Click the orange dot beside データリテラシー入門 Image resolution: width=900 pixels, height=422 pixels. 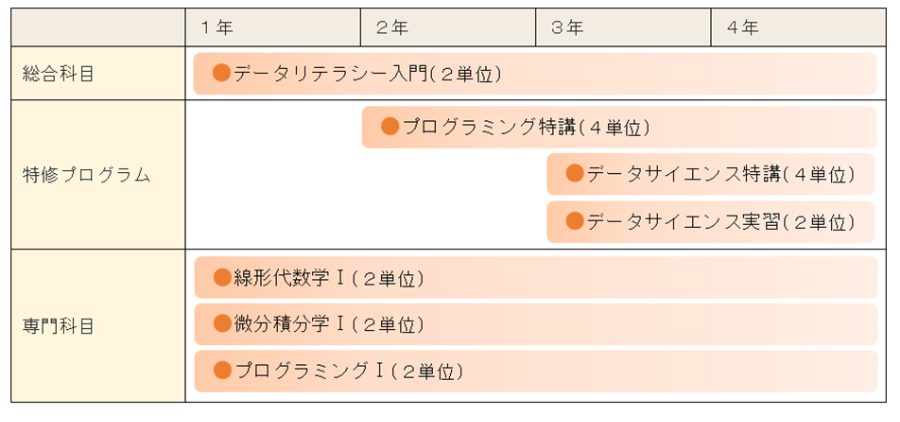click(x=222, y=73)
